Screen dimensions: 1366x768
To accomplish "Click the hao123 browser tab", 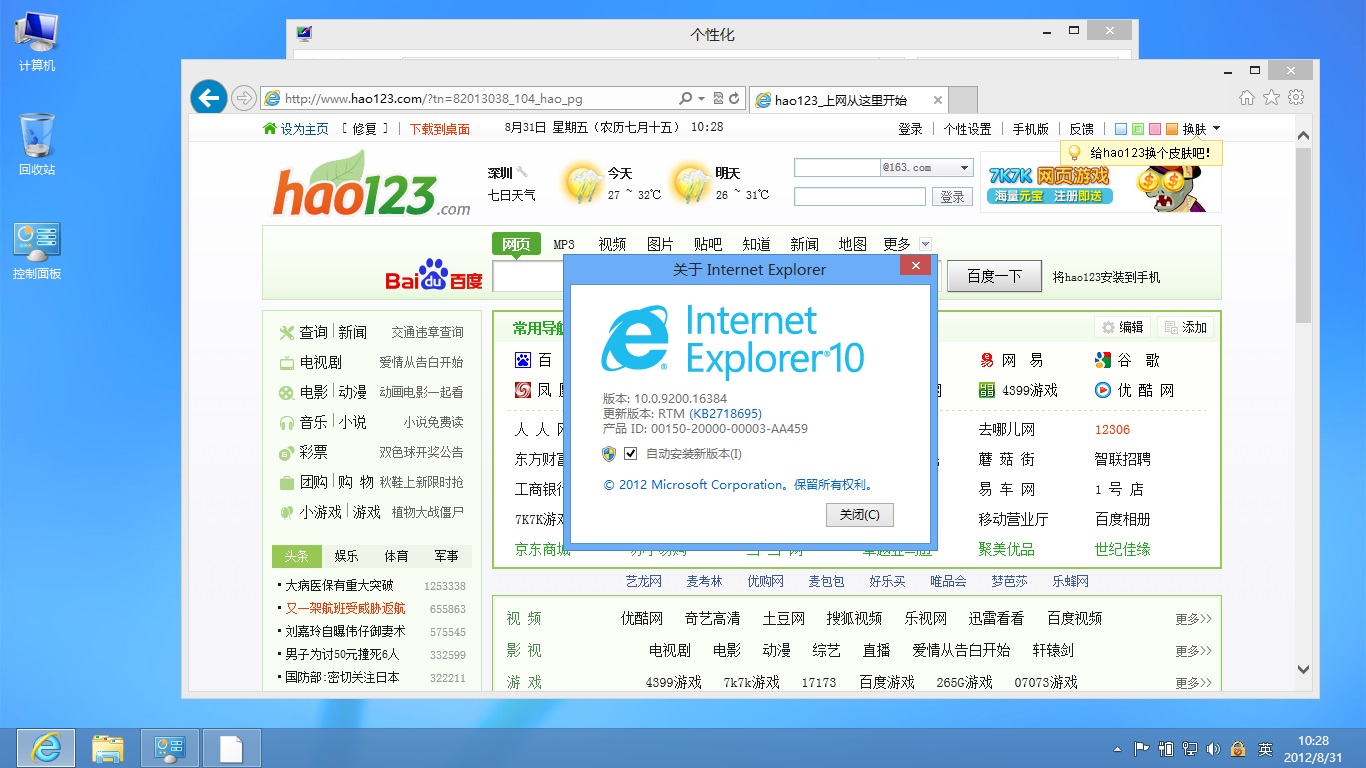I will pos(848,100).
